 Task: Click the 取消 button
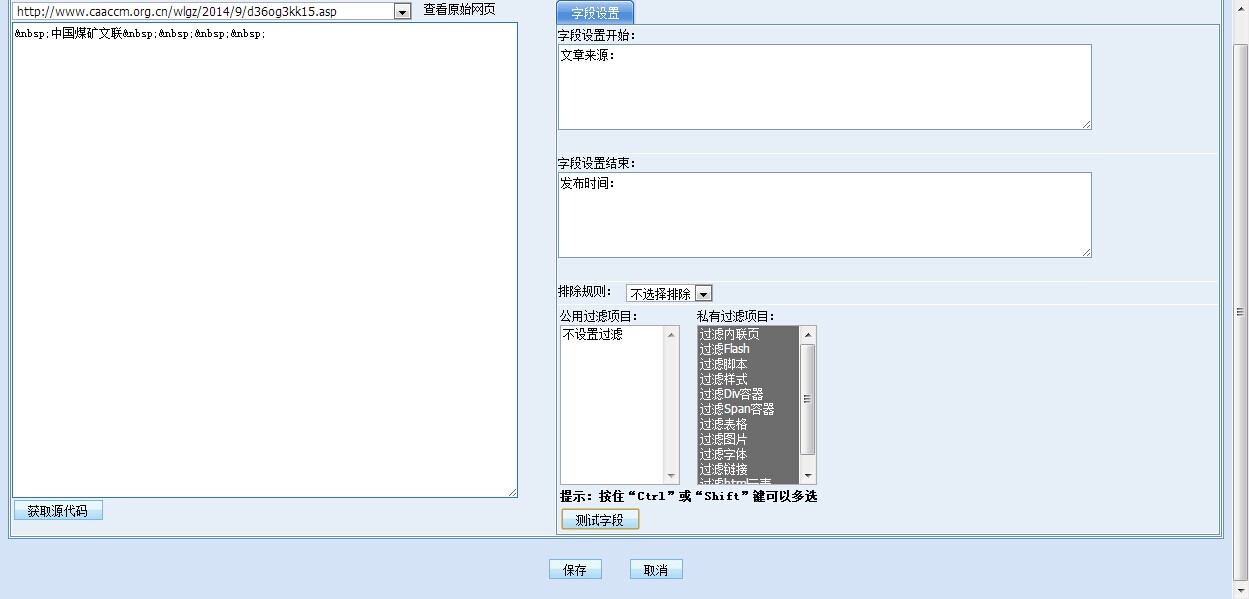point(656,570)
